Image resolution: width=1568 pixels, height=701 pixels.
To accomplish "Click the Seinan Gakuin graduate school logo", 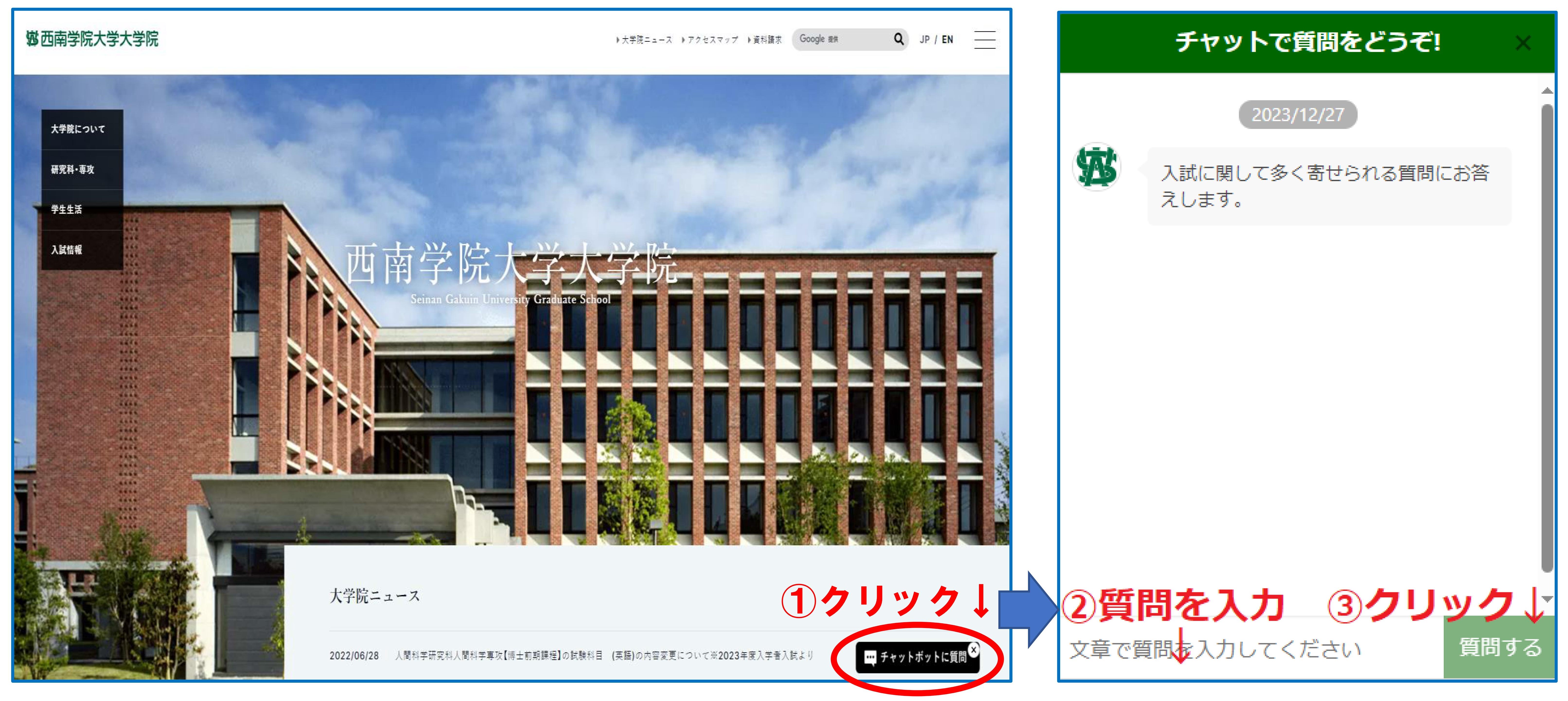I will point(92,39).
